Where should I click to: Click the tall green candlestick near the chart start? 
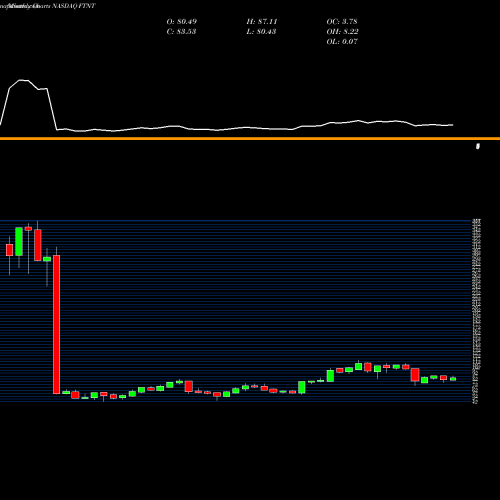[19, 242]
